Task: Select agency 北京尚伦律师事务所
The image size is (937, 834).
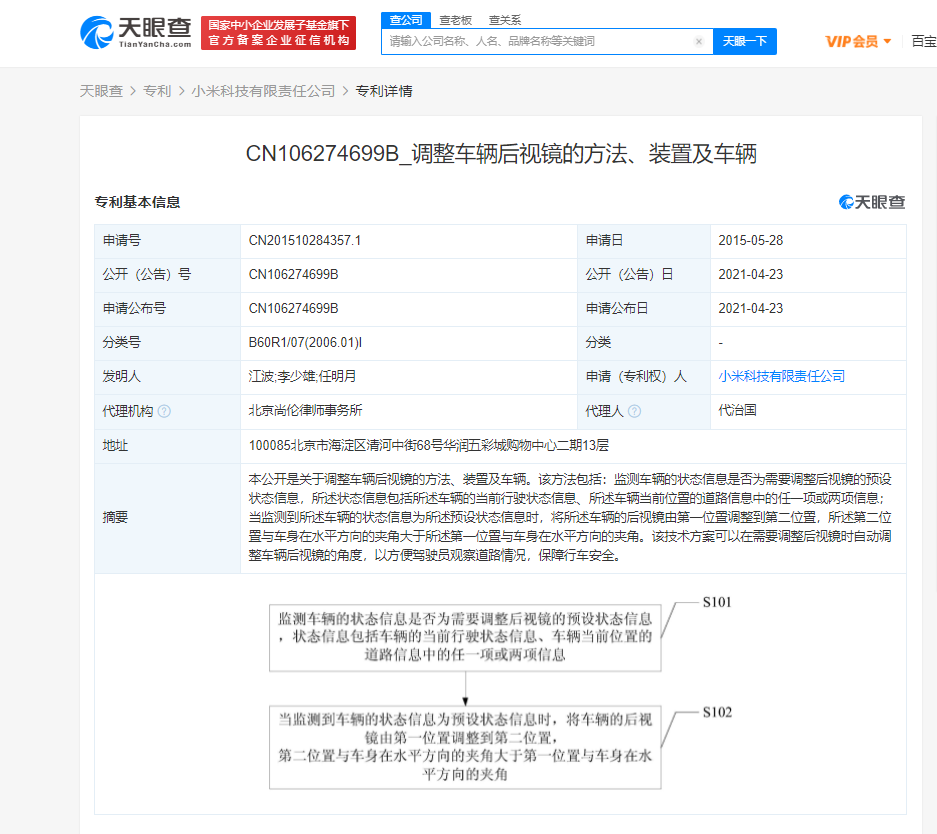Action: 305,410
